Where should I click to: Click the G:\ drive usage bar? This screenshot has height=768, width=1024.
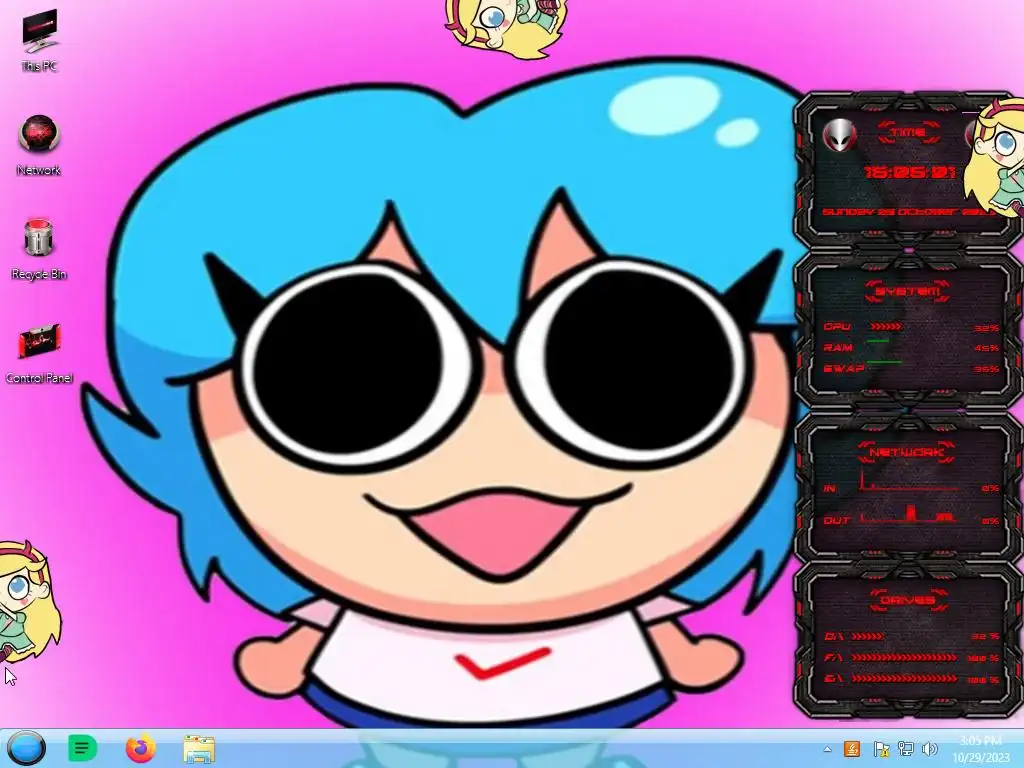906,679
